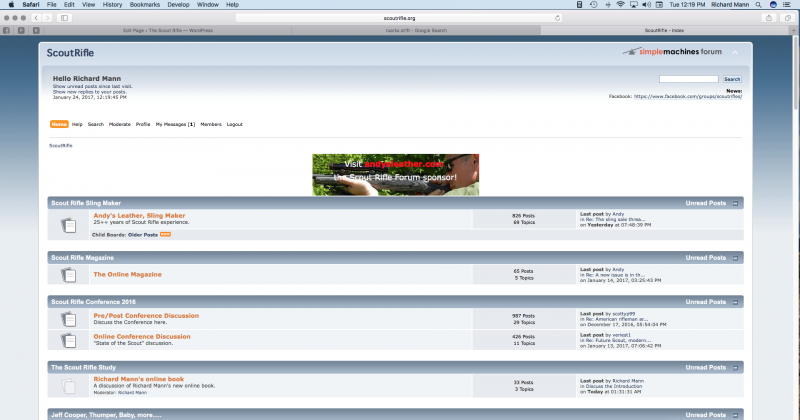800x420 pixels.
Task: Open the Older Posts child board
Action: point(142,235)
